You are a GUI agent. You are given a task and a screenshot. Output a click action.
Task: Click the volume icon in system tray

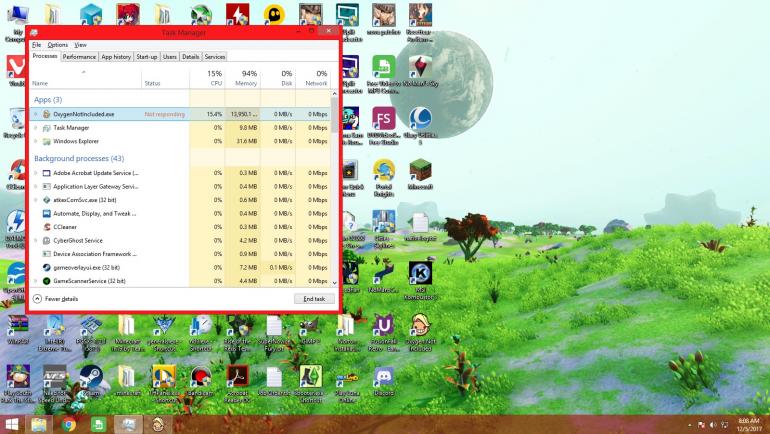coord(713,425)
